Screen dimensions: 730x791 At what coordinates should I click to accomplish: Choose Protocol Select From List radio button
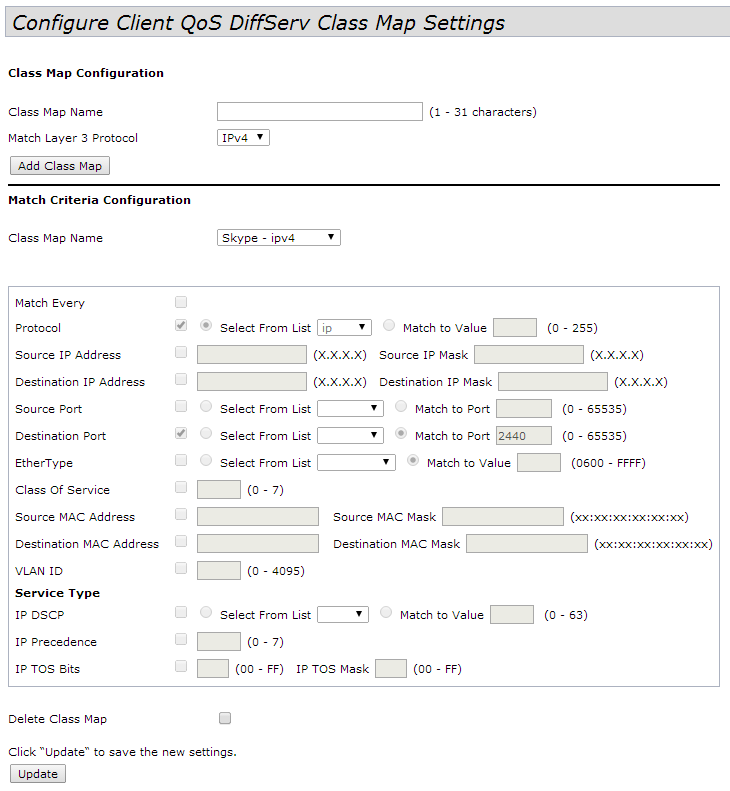click(206, 326)
